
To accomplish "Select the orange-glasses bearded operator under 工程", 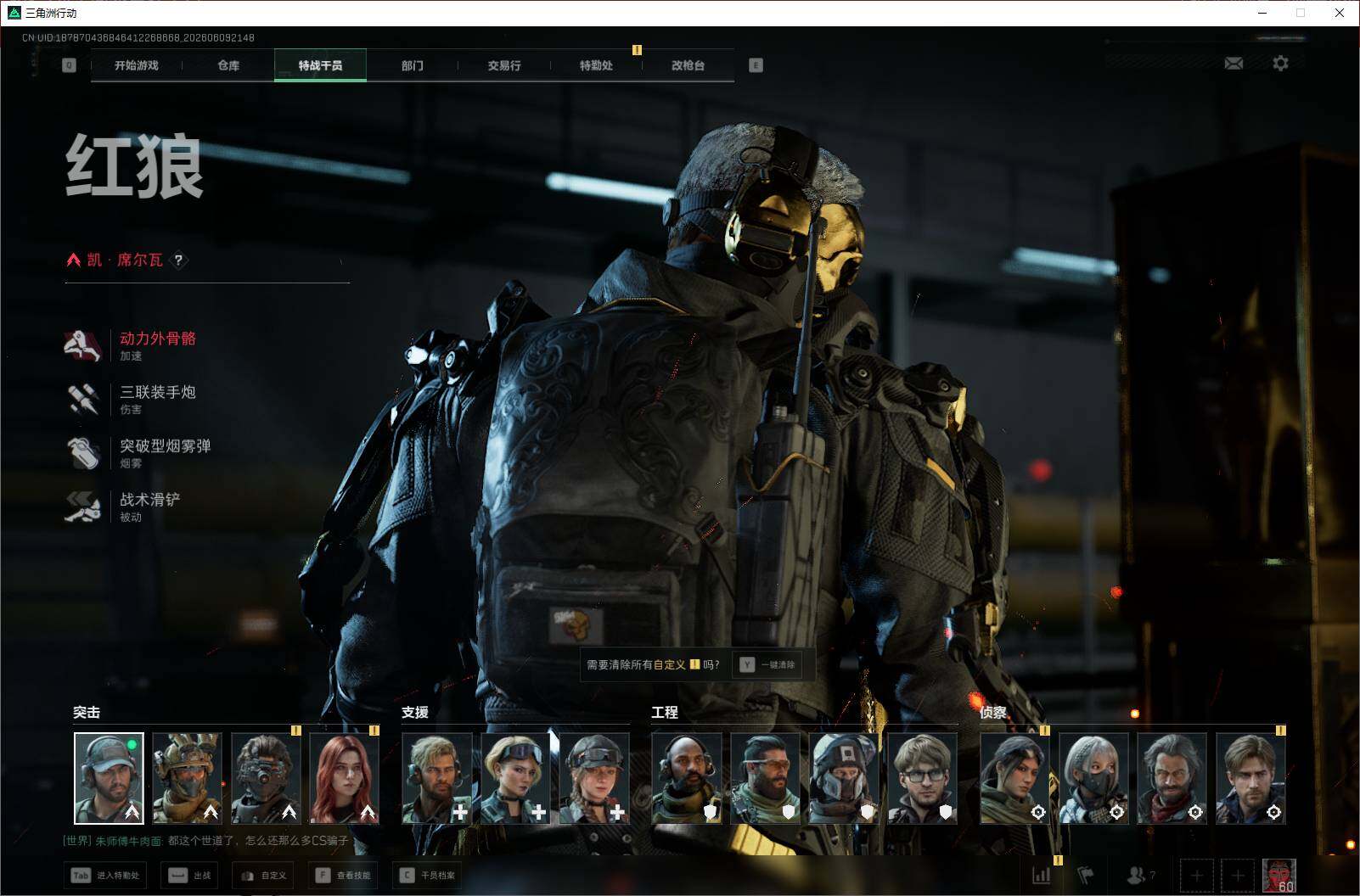I will point(765,778).
